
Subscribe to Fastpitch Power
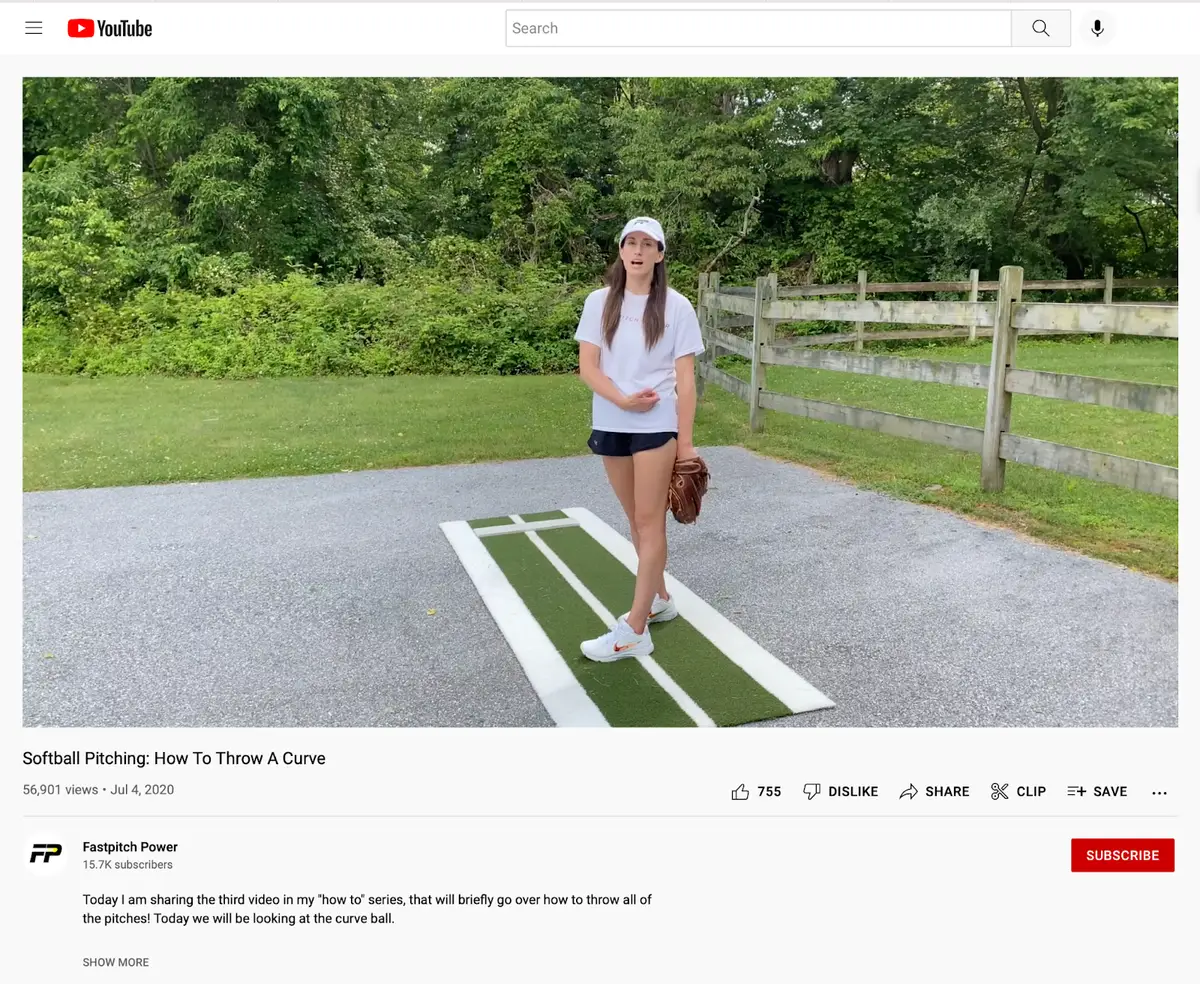(x=1122, y=855)
